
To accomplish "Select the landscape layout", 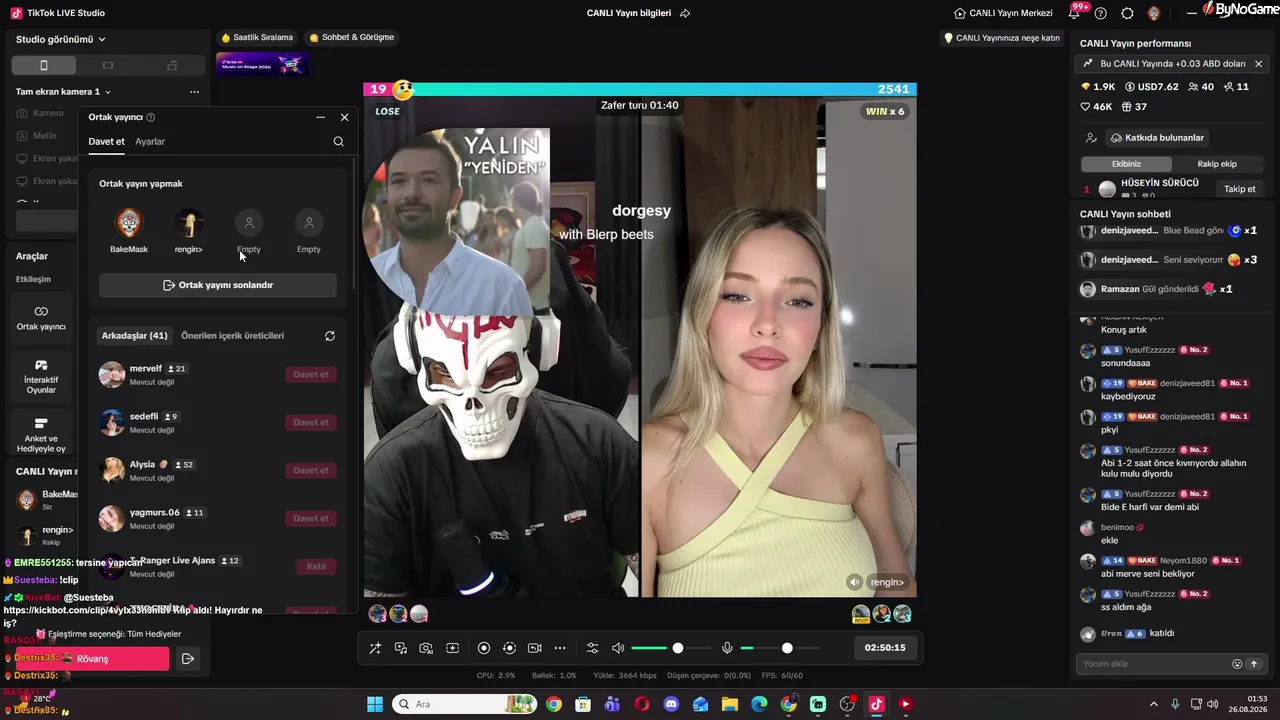I will coord(108,65).
